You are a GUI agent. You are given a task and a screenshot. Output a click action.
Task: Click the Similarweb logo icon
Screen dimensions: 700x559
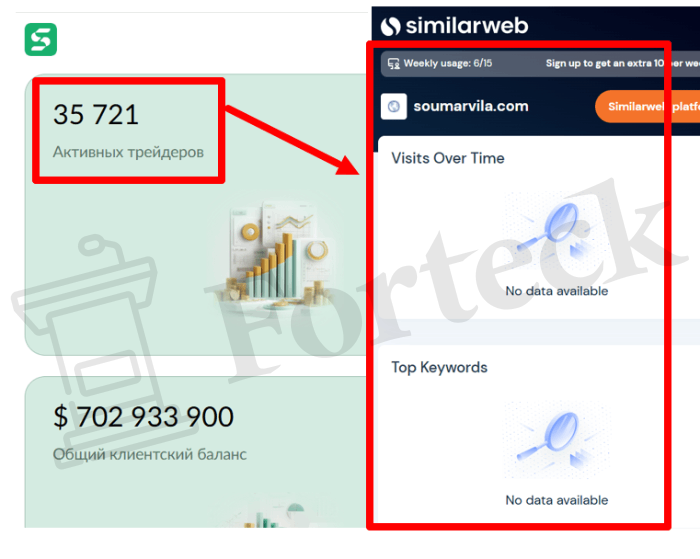391,26
